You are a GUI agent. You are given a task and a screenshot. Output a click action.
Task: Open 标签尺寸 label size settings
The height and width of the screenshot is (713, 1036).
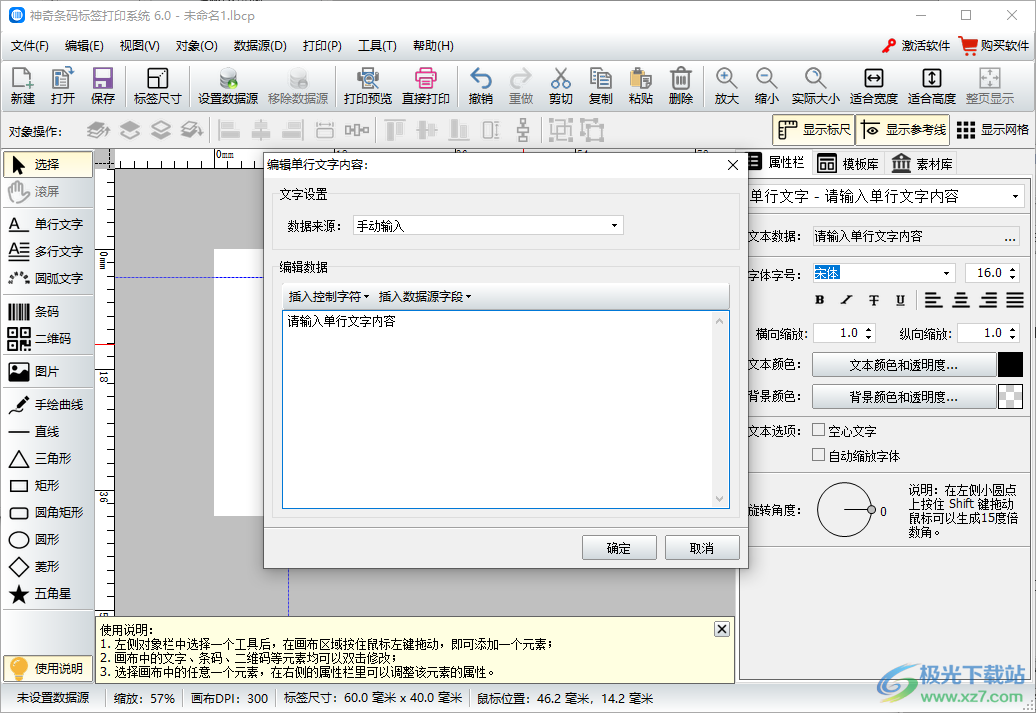coord(157,86)
